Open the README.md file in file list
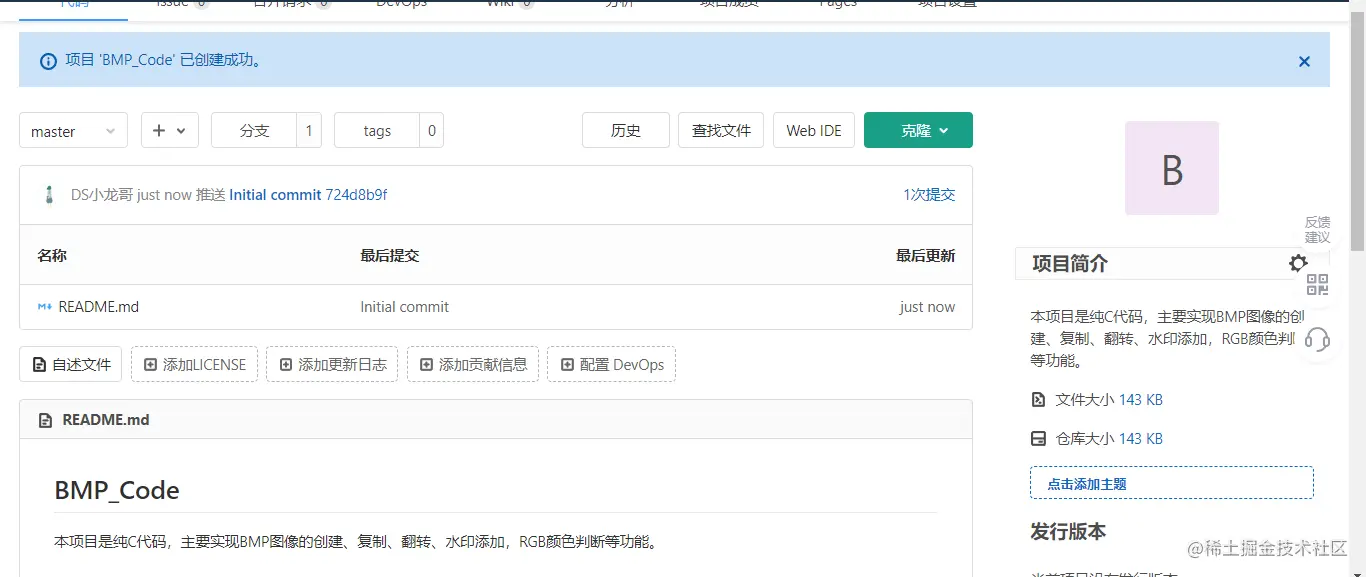This screenshot has height=577, width=1366. pos(98,307)
